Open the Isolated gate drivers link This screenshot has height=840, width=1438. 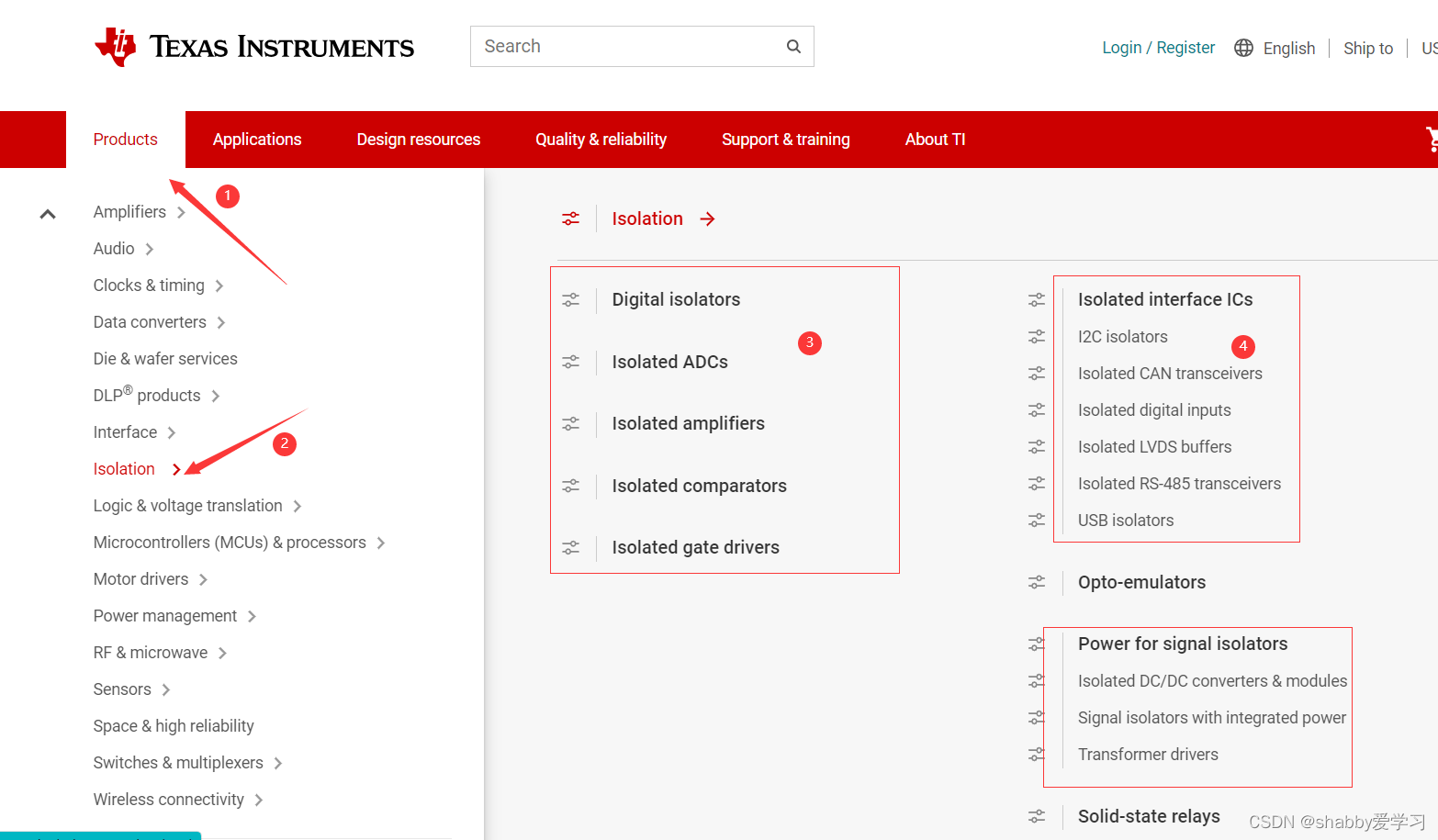(x=696, y=547)
